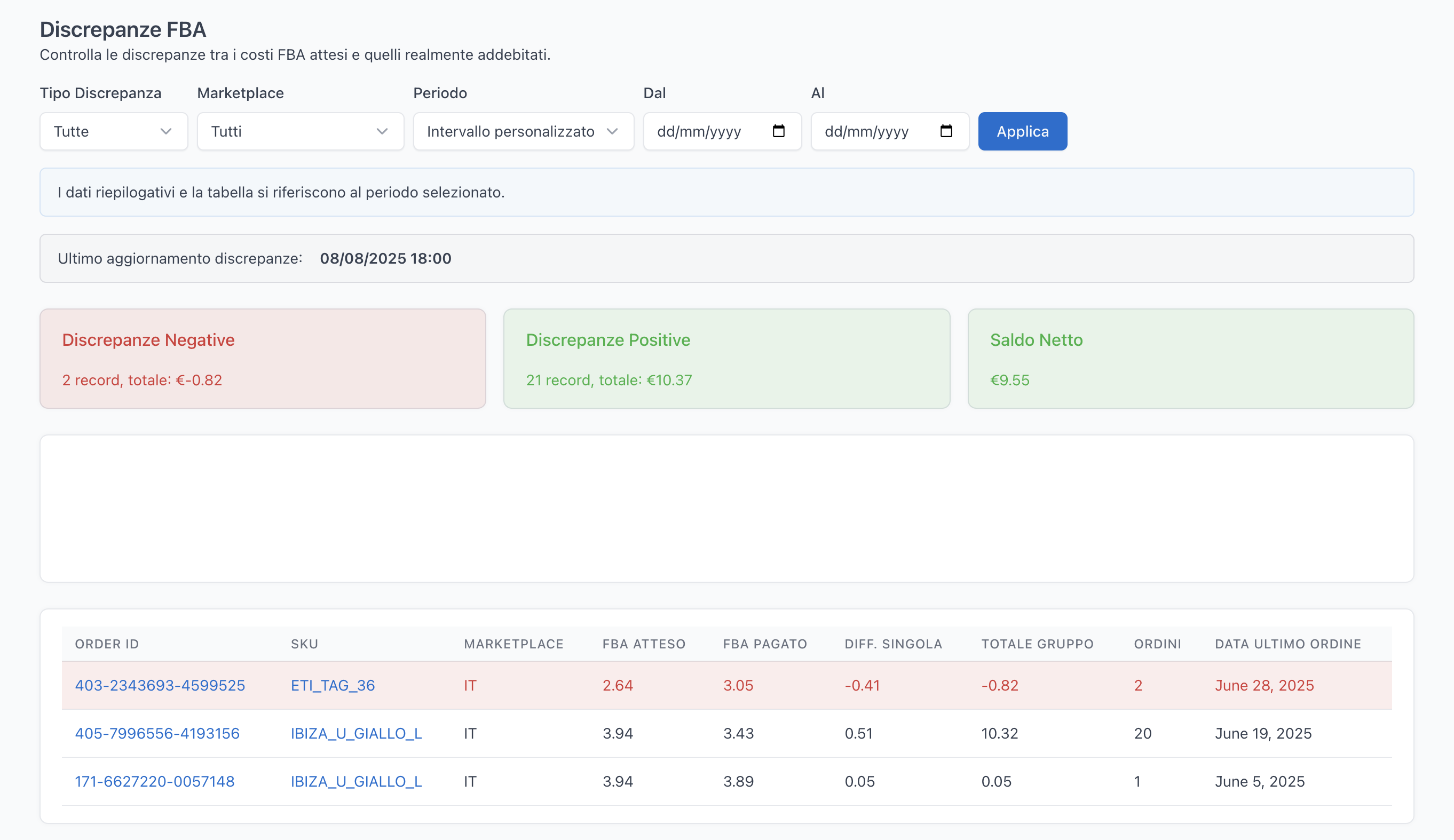Select the first IBIZA_U_GIALLO_L SKU link
The height and width of the screenshot is (840, 1454).
(x=355, y=733)
